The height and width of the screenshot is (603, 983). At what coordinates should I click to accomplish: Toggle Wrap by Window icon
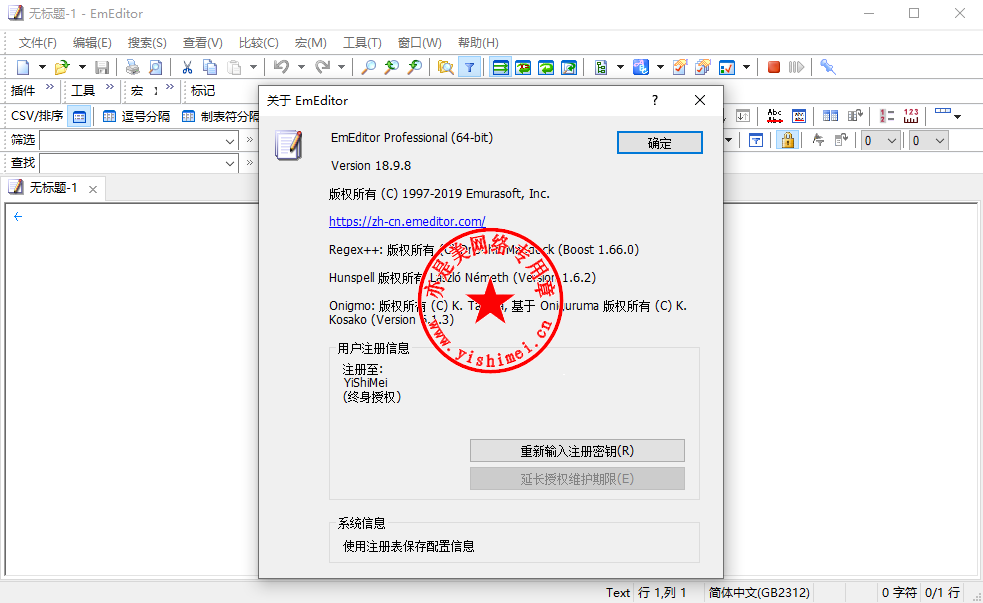click(x=546, y=67)
